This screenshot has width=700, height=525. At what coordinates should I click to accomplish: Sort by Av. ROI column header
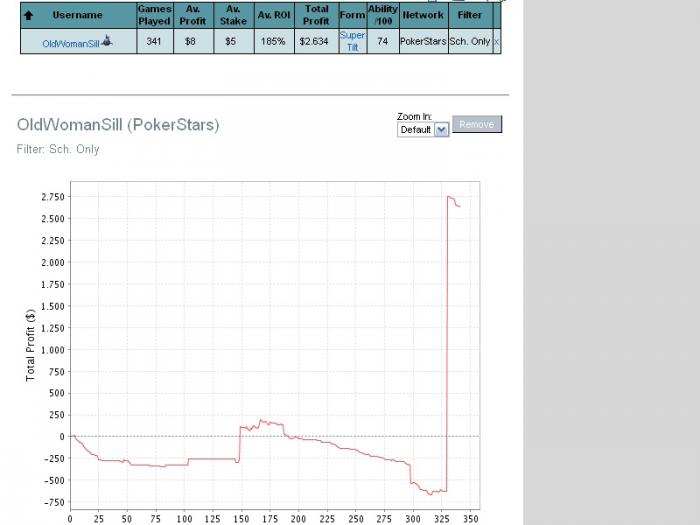tap(274, 15)
